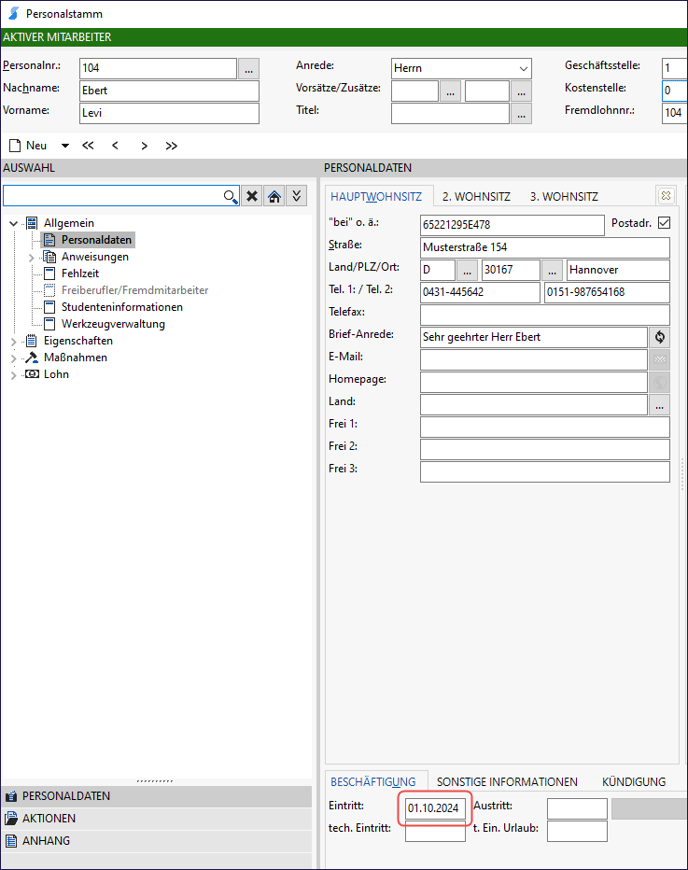688x870 pixels.
Task: Open the Land field ellipsis lookup
Action: [660, 405]
